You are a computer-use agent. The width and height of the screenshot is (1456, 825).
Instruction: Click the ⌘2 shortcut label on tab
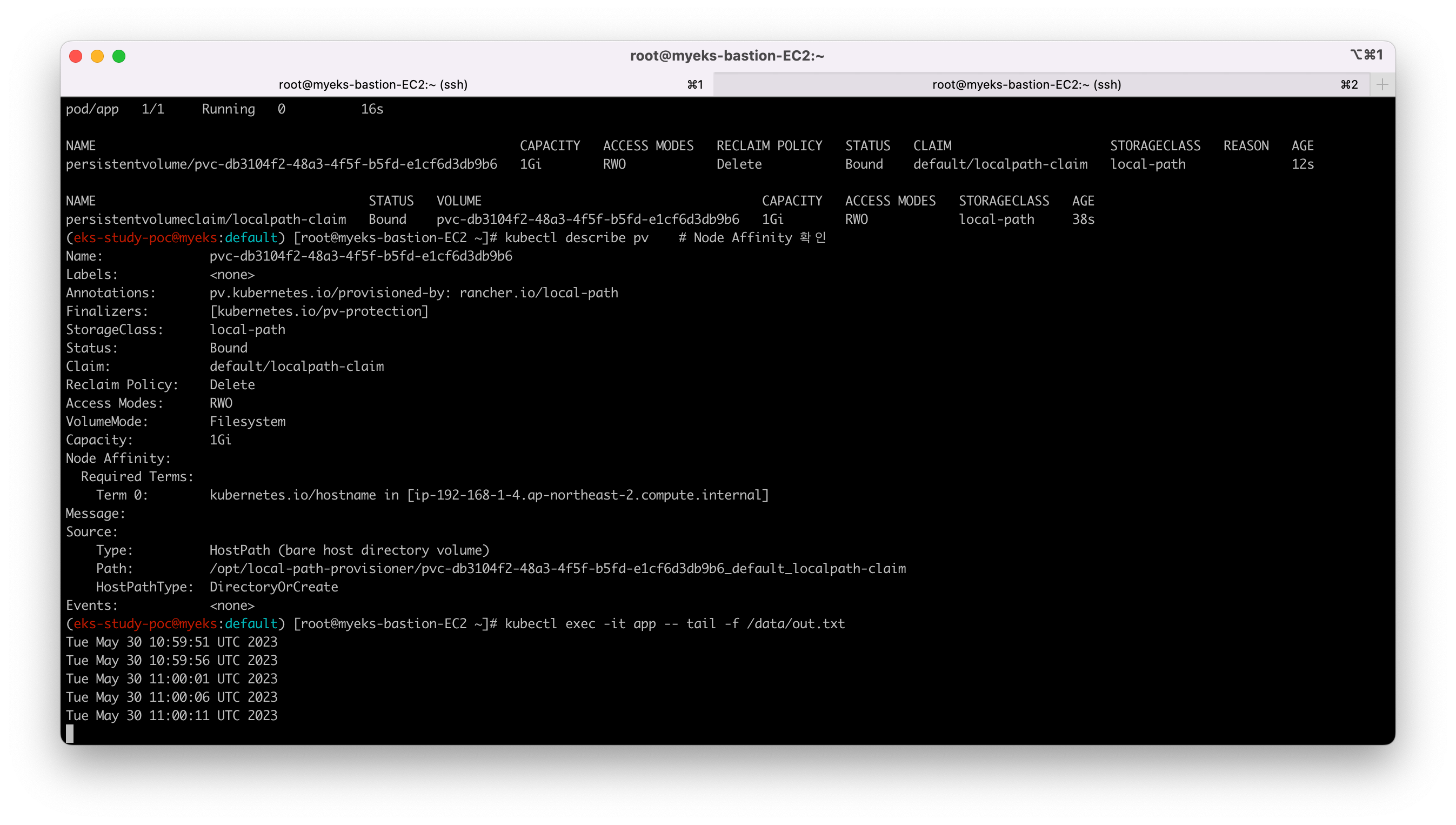1348,84
